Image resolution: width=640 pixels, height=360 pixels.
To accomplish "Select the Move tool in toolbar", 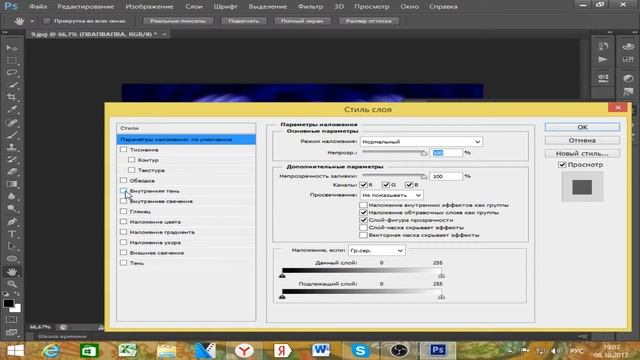I will point(11,48).
